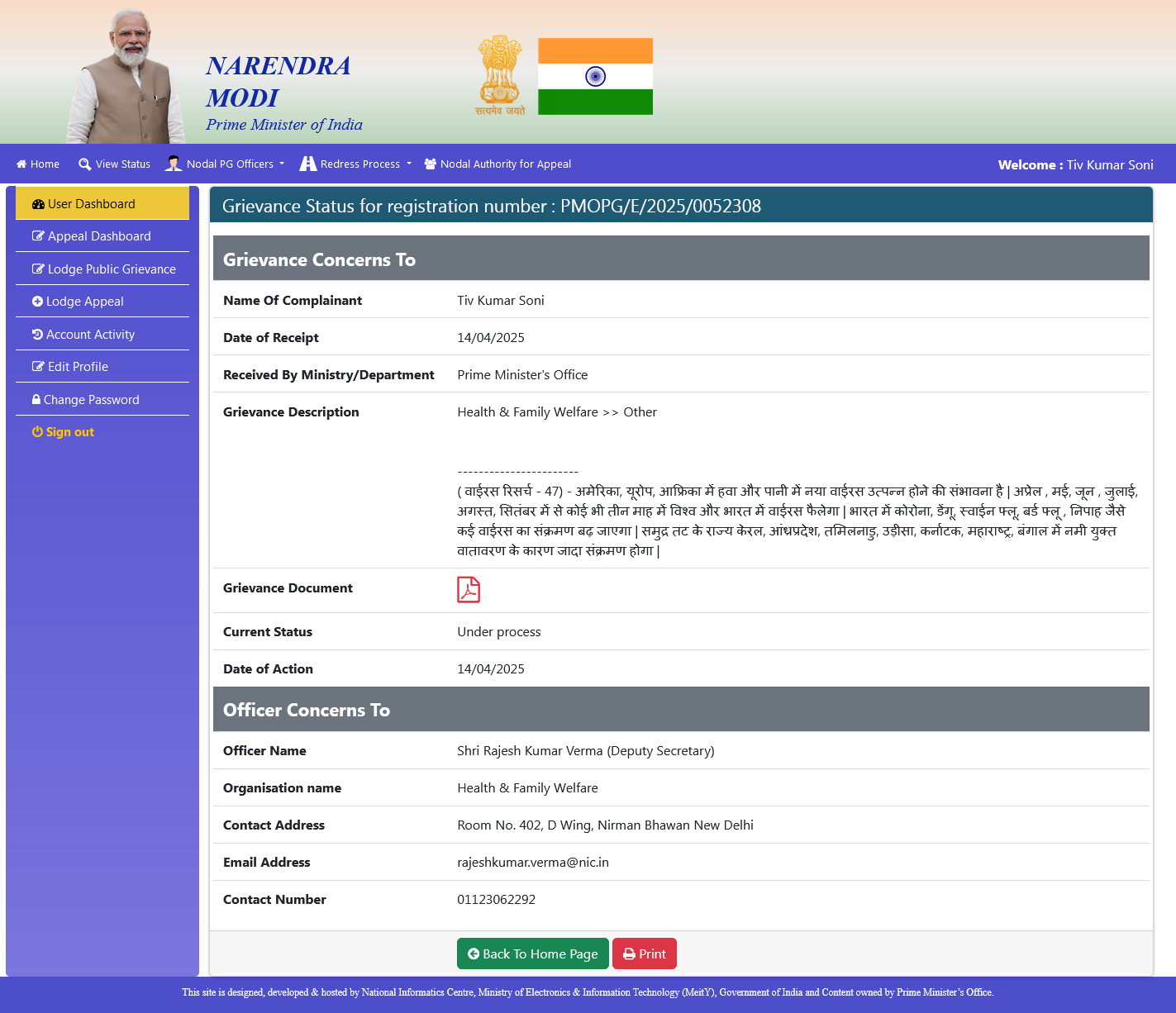Click the Lodge Appeal plus icon
The height and width of the screenshot is (1013, 1176).
pos(37,302)
